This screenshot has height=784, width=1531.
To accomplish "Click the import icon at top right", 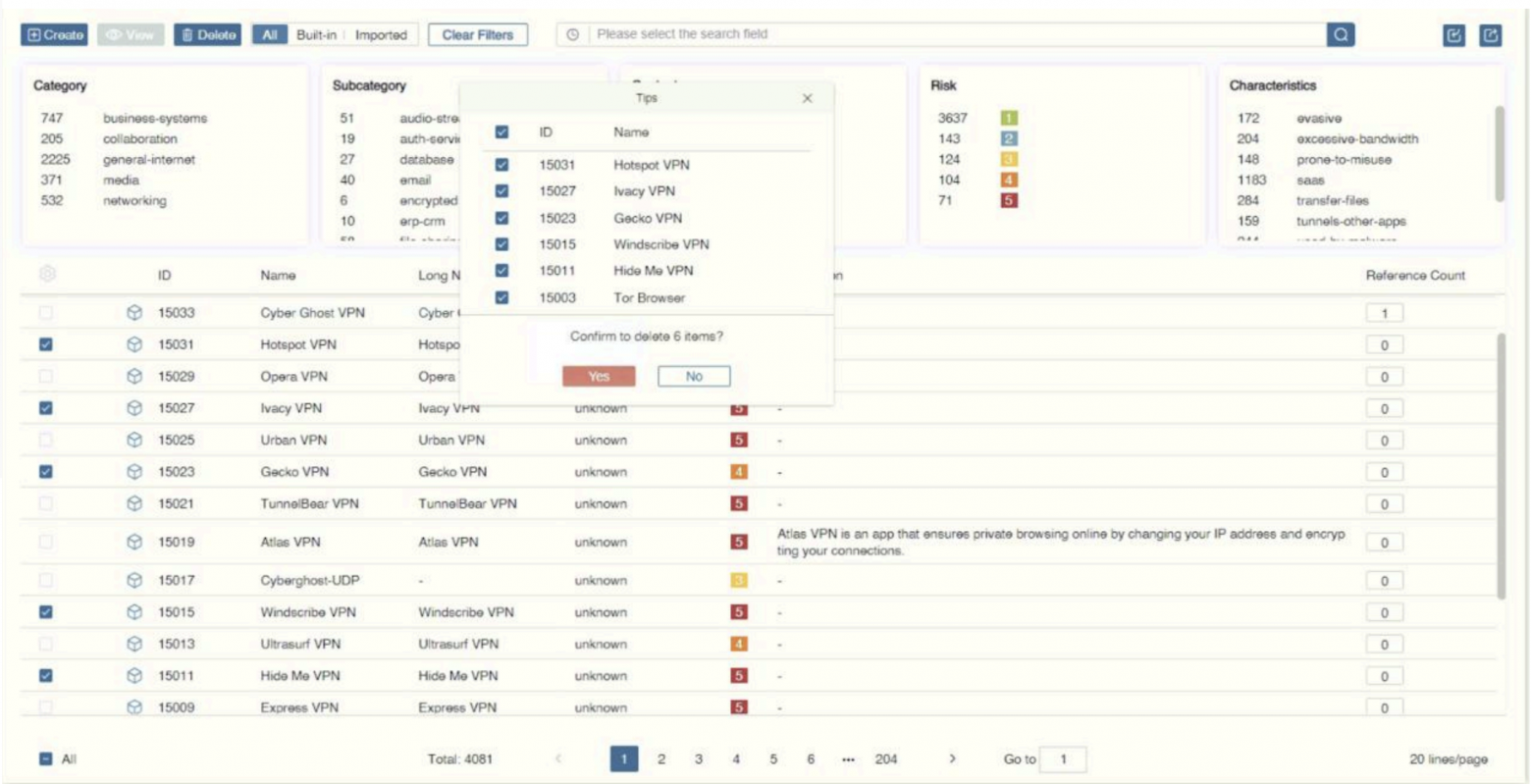I will [x=1454, y=35].
